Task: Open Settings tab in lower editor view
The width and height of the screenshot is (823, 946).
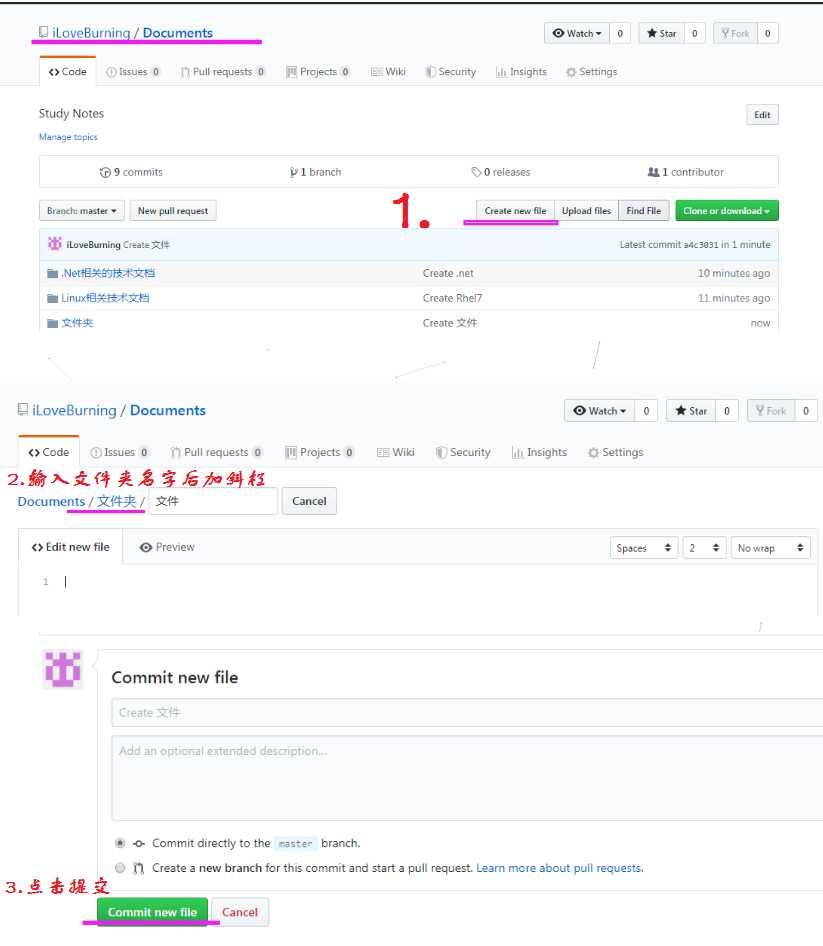Action: pyautogui.click(x=615, y=452)
